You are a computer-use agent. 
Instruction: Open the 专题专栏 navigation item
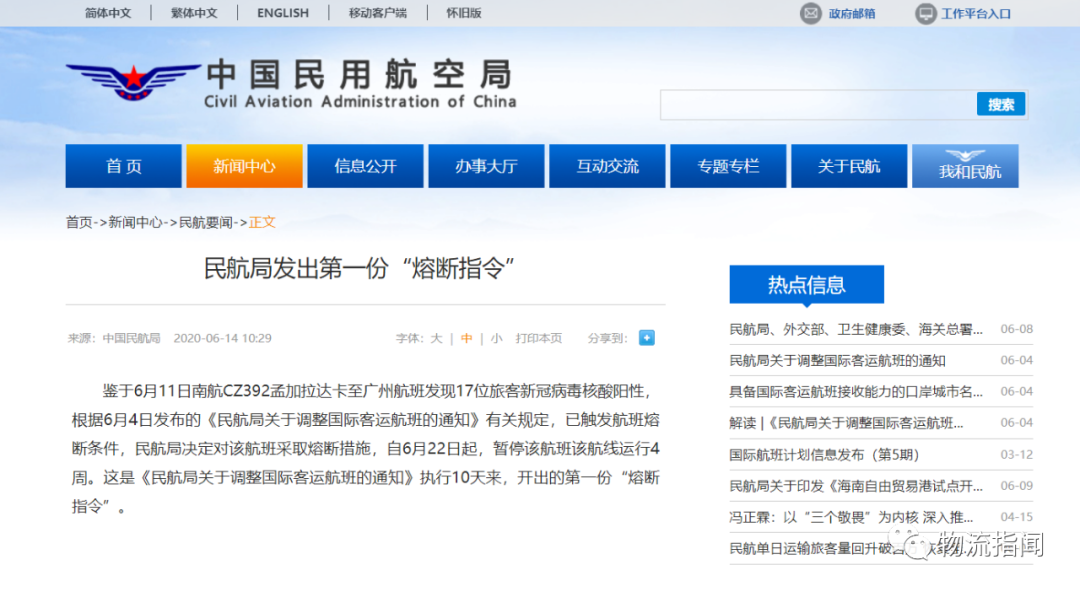(728, 166)
